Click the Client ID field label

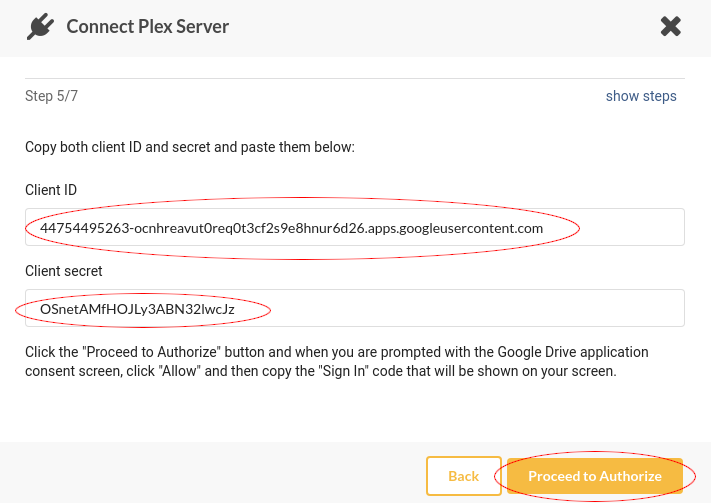pyautogui.click(x=51, y=190)
